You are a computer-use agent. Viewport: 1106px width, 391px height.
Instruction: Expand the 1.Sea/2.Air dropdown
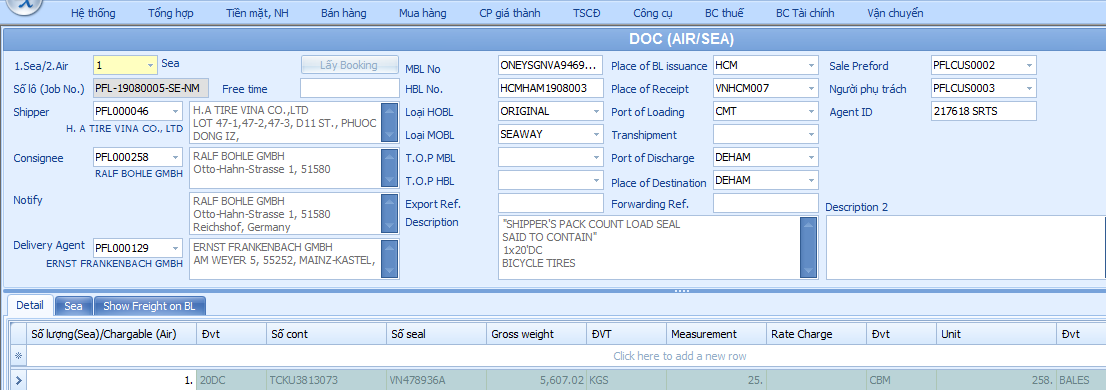click(x=150, y=65)
